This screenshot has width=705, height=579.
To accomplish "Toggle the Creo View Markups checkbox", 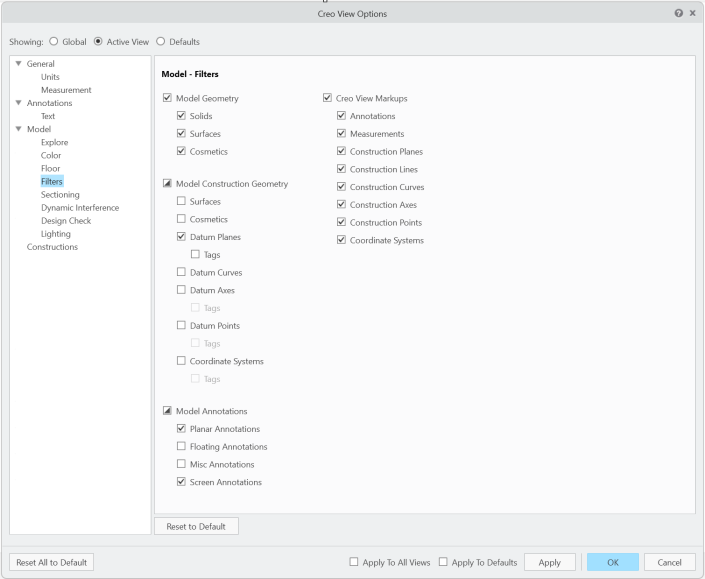I will (327, 98).
